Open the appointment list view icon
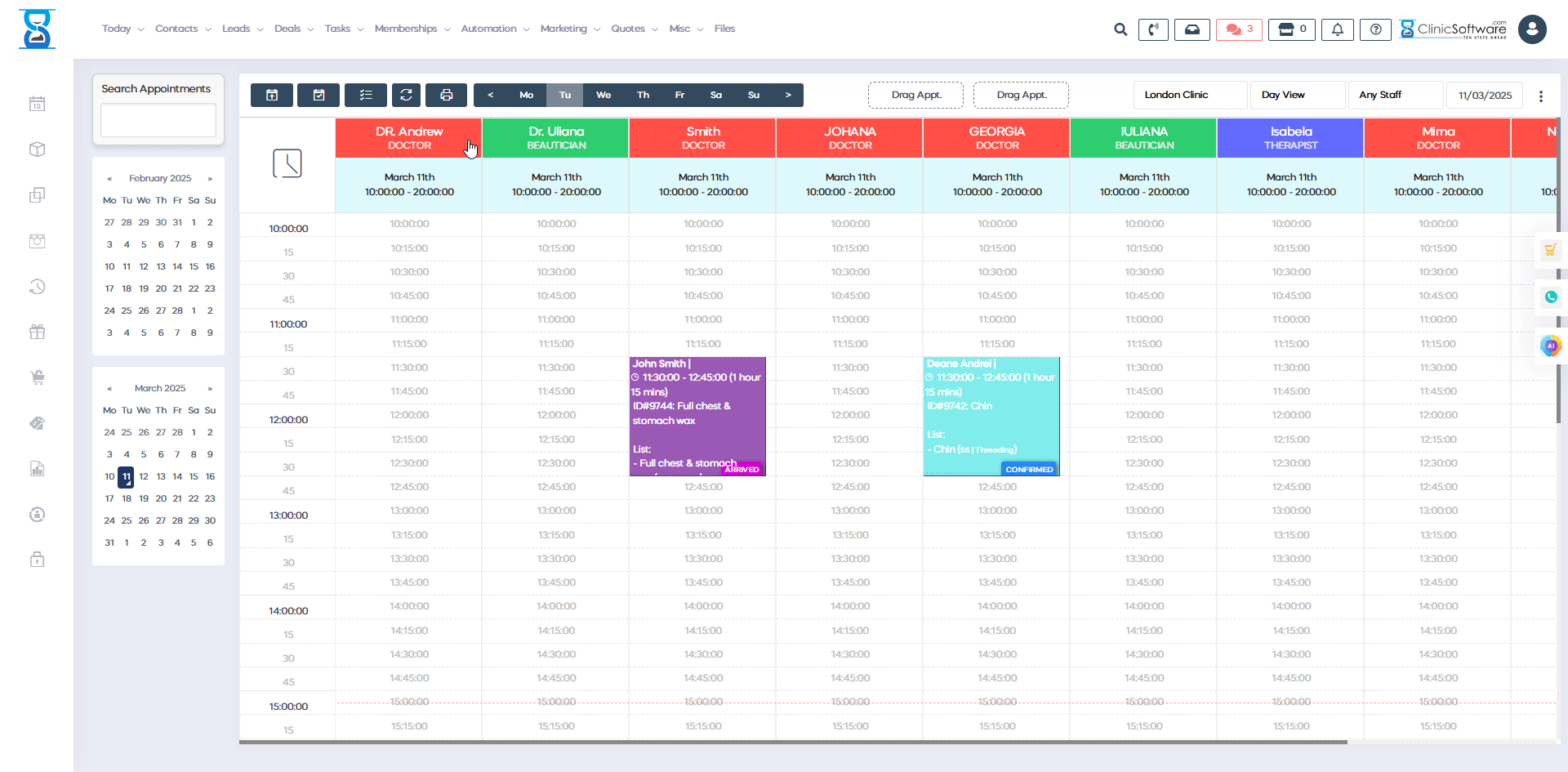 [365, 95]
